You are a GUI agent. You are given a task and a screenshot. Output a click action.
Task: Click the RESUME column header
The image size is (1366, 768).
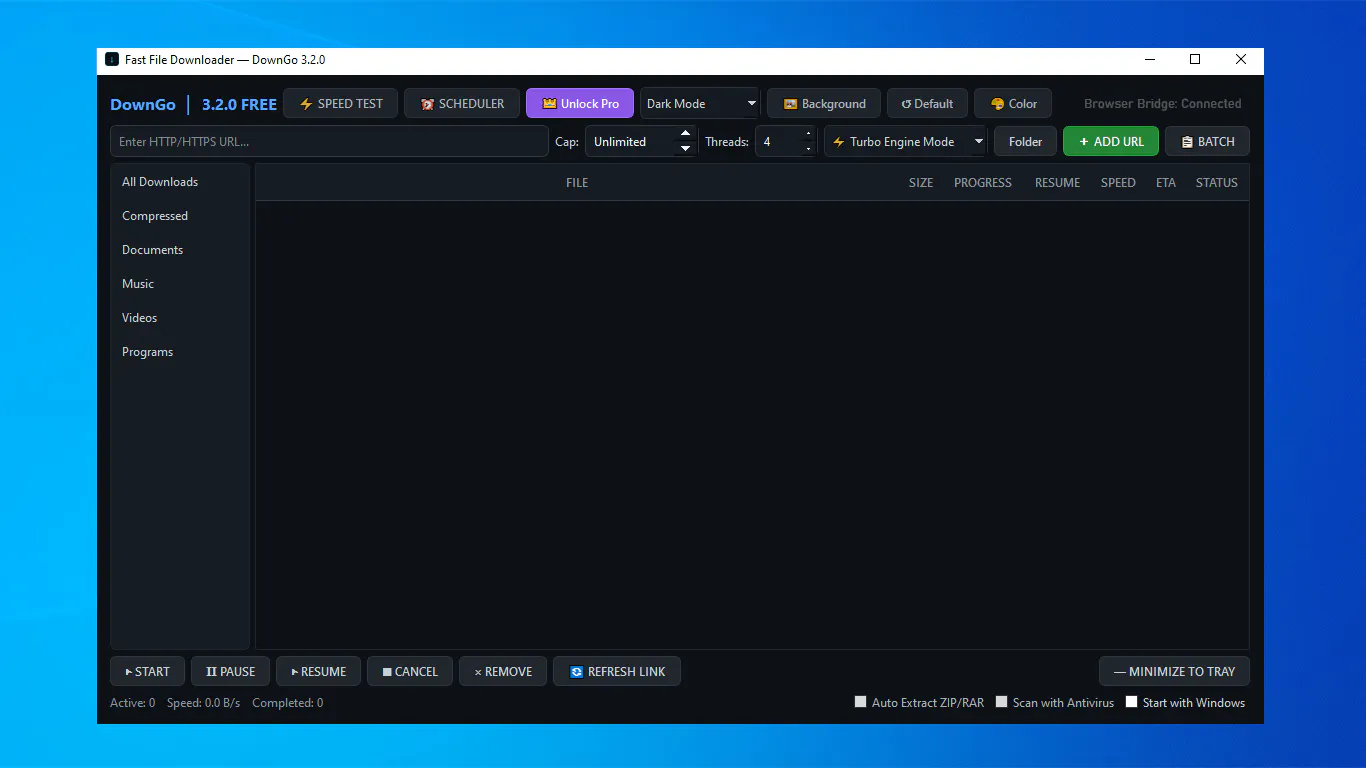pyautogui.click(x=1057, y=183)
